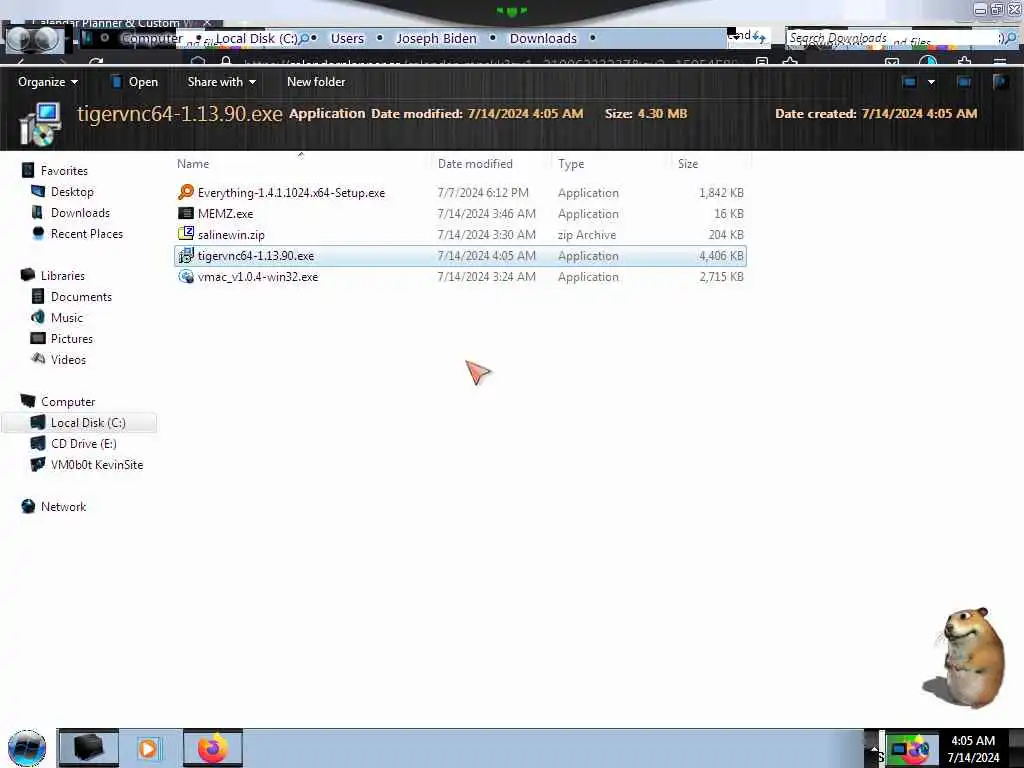1024x768 pixels.
Task: Select the vmac_v1.0.4-win32.exe file icon
Action: (185, 276)
